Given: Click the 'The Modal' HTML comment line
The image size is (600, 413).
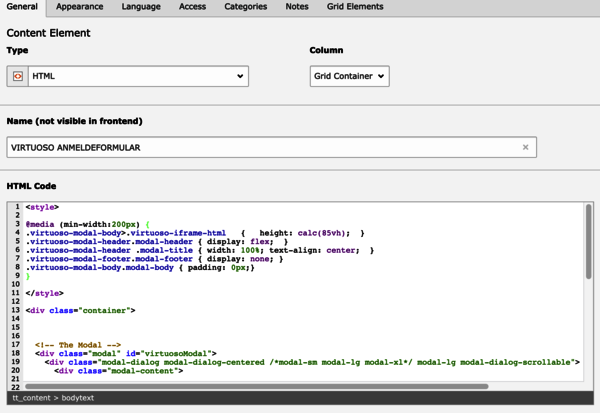Looking at the screenshot, I should click(x=78, y=344).
